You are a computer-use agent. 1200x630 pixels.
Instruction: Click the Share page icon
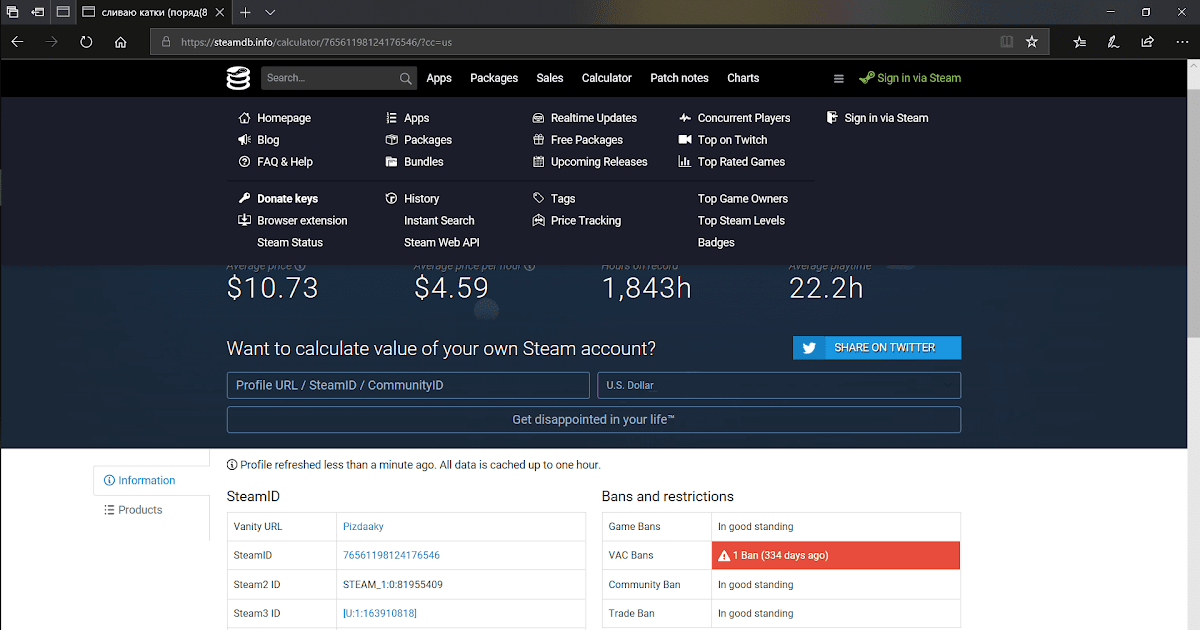(1147, 42)
